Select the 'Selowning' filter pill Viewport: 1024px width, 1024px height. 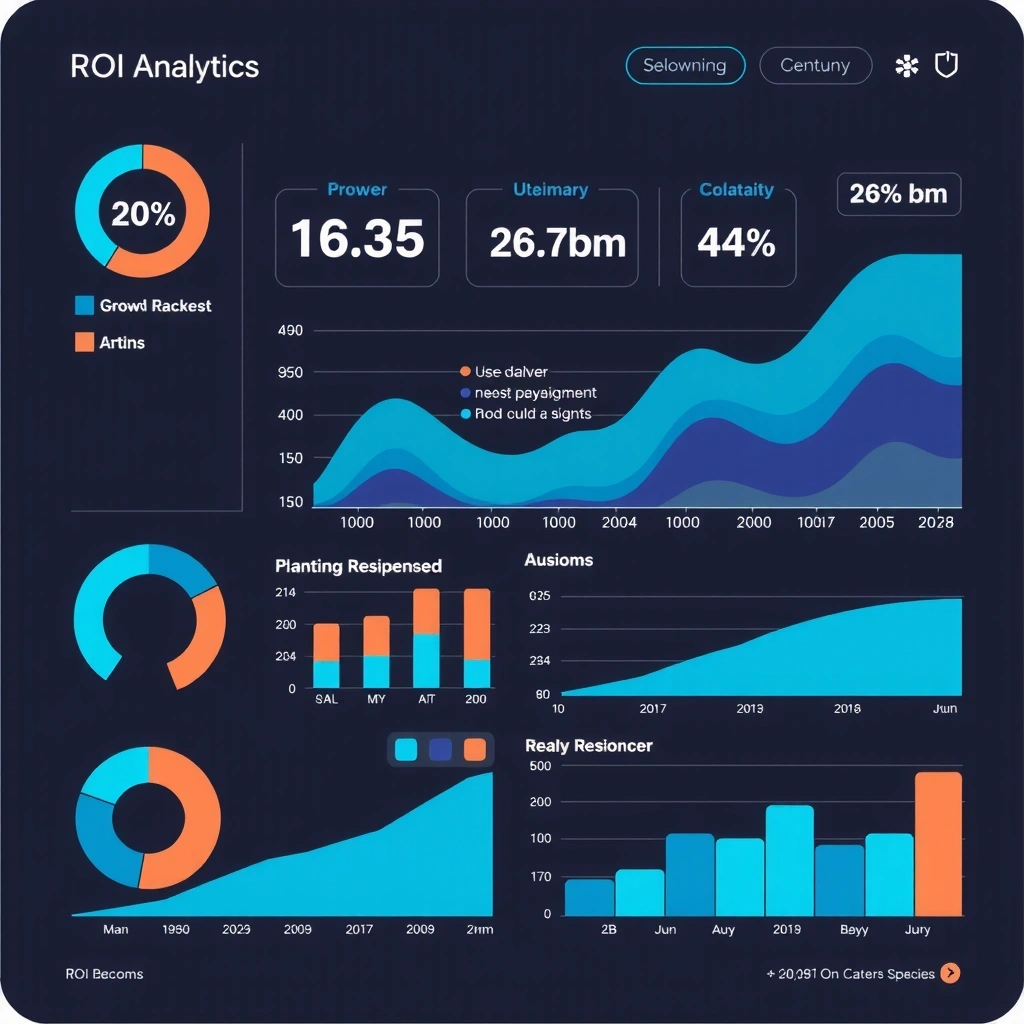pyautogui.click(x=685, y=65)
